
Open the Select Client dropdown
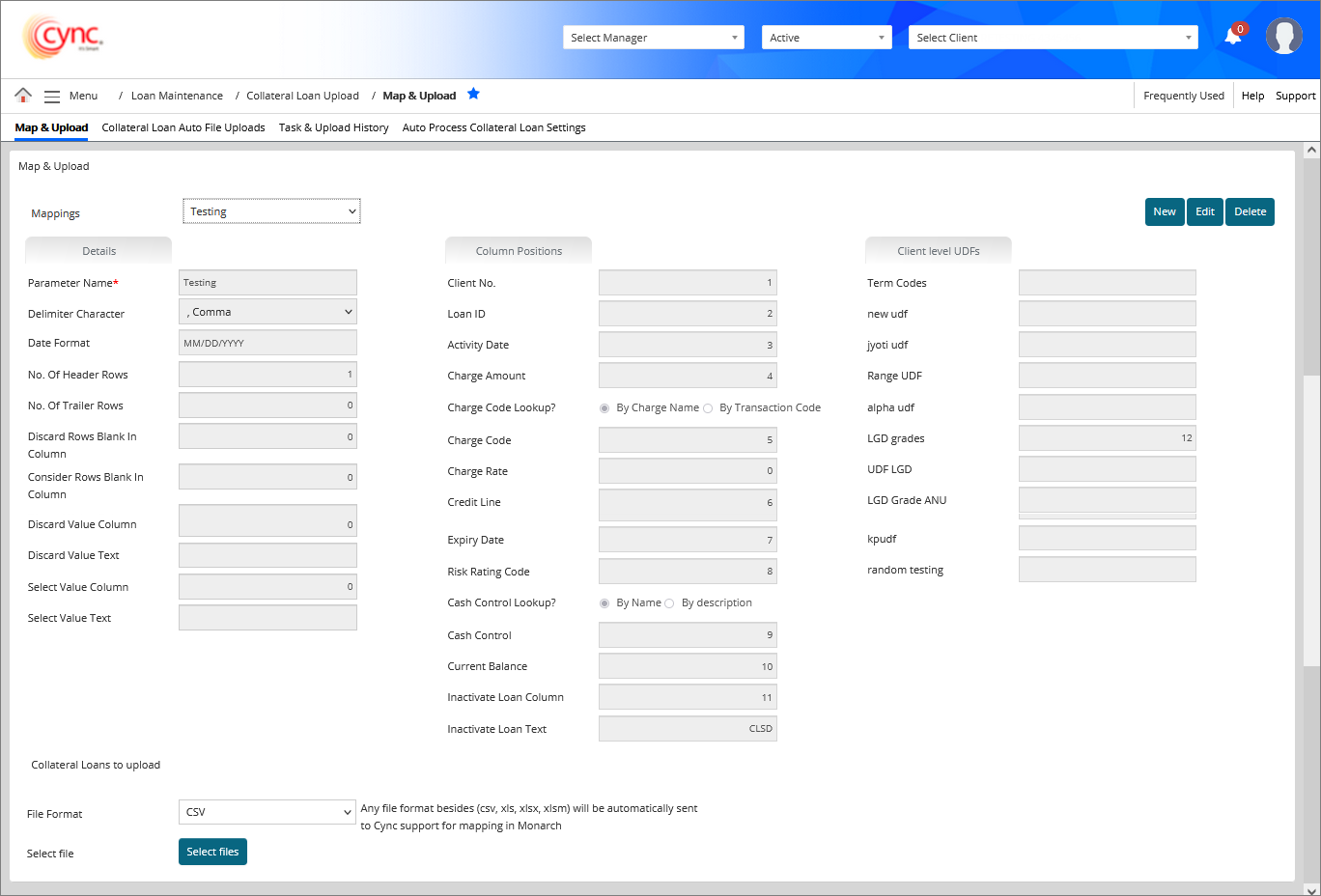click(x=1053, y=38)
